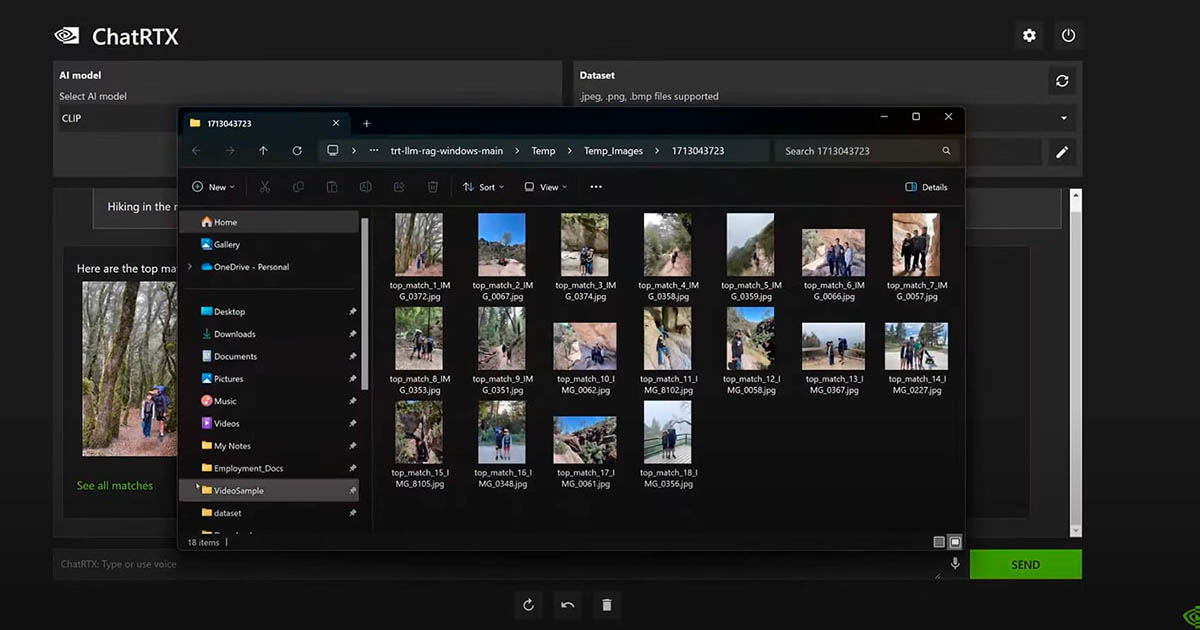Click the Explorer navigation pane scrollbar

(x=365, y=305)
